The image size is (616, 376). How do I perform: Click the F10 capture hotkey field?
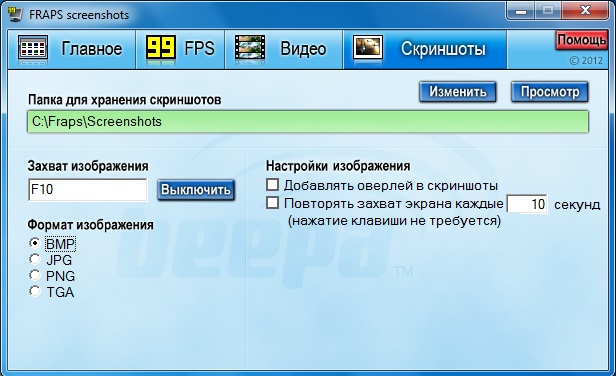coord(88,190)
